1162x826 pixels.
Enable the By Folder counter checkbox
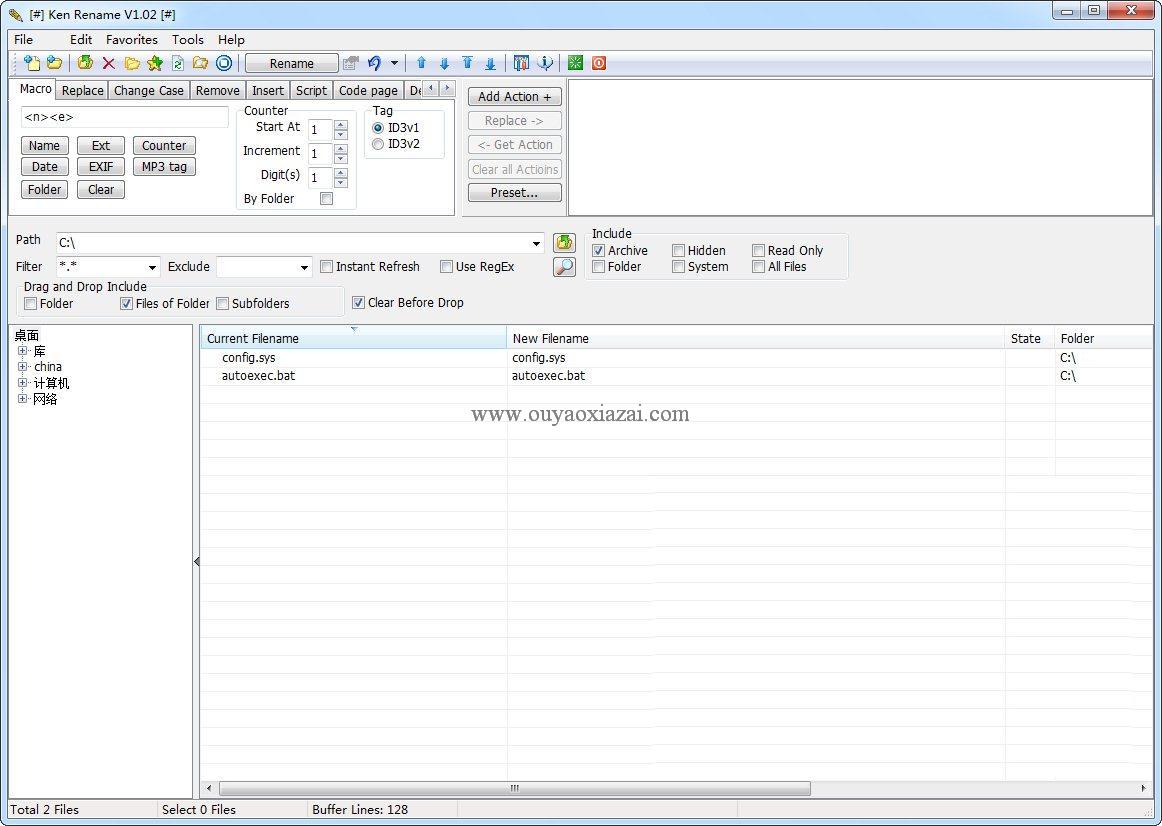(326, 199)
